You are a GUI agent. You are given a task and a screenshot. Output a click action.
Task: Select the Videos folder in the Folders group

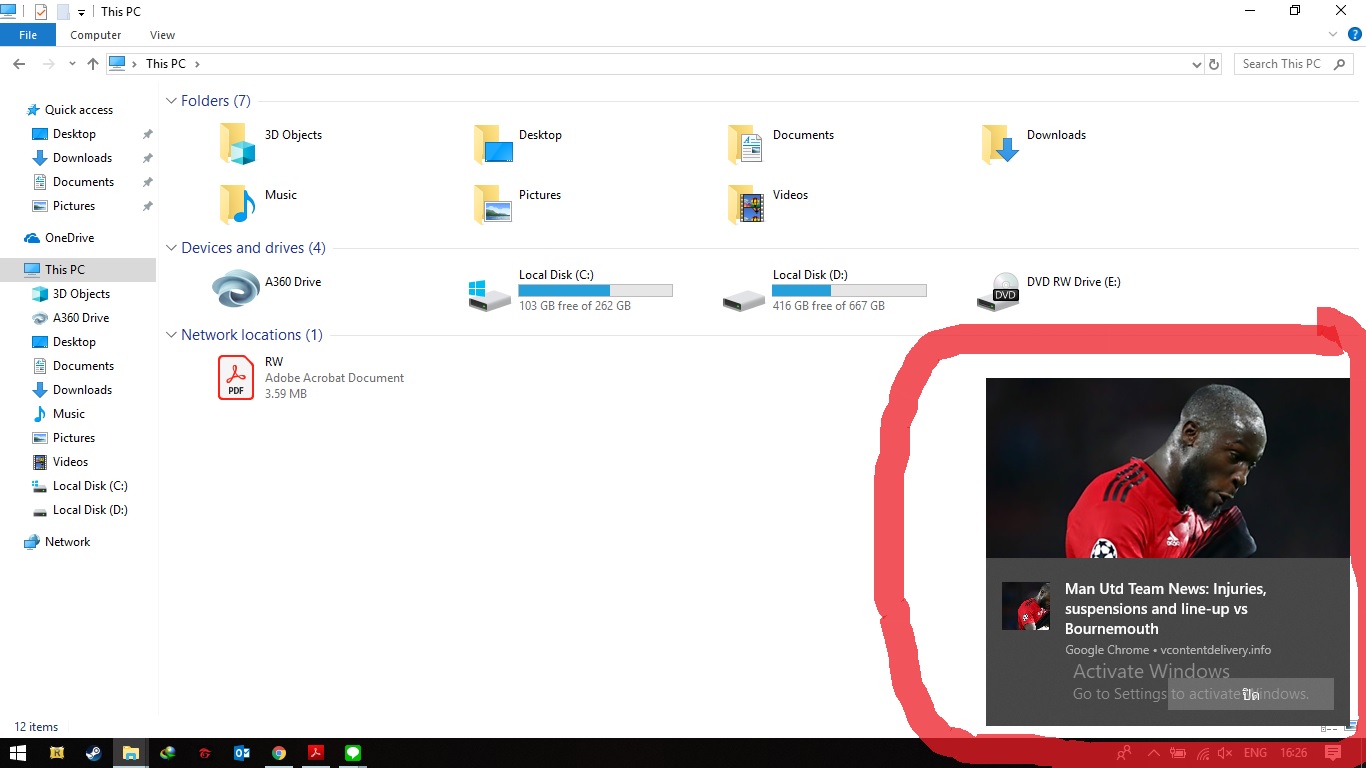[747, 204]
